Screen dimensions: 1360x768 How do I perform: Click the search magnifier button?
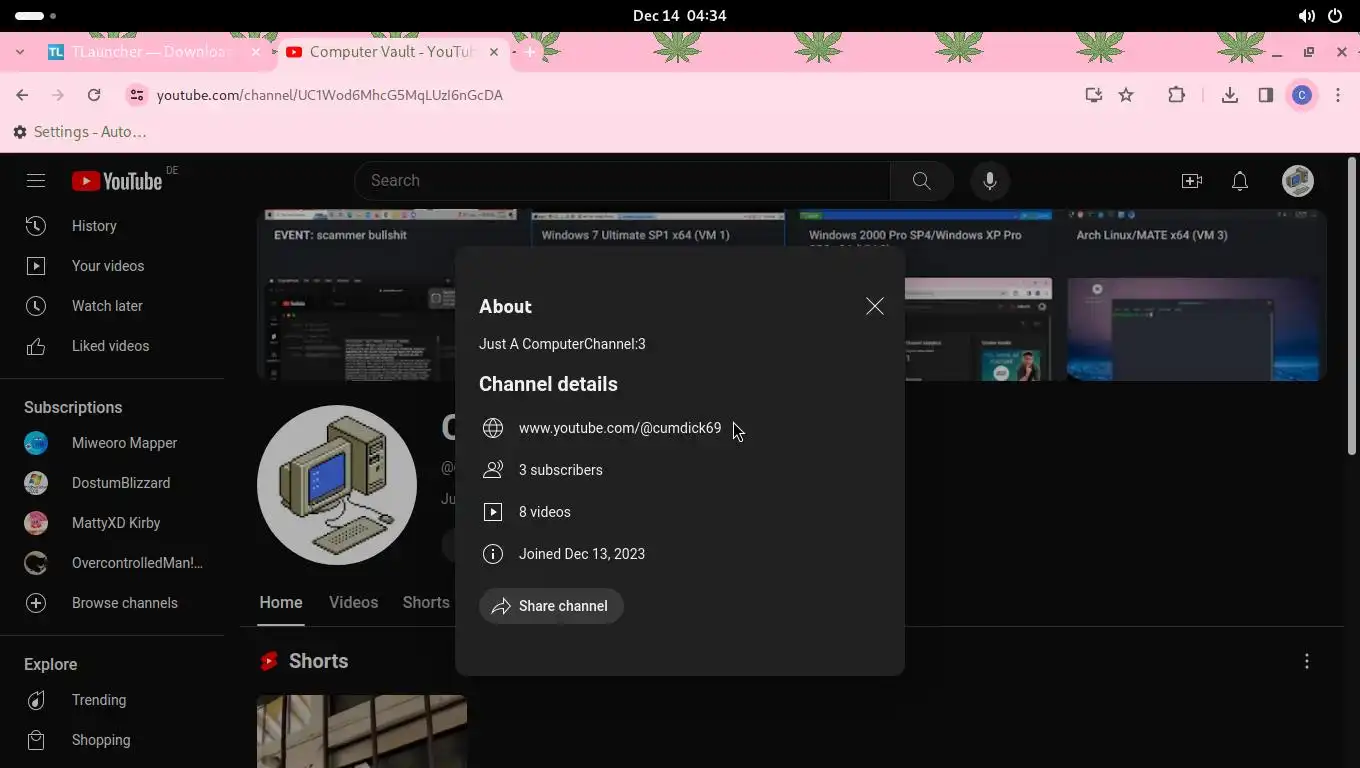click(921, 181)
